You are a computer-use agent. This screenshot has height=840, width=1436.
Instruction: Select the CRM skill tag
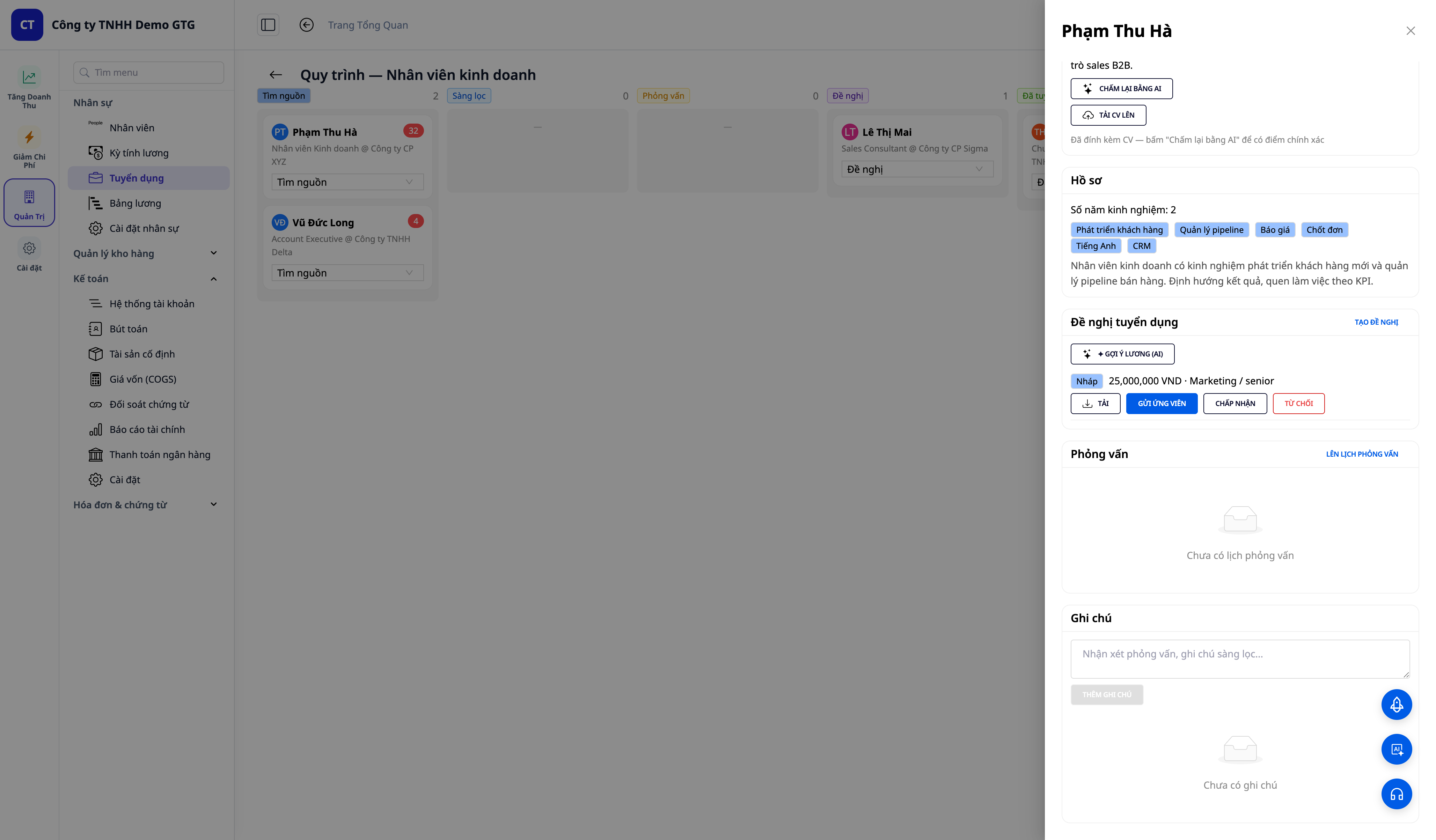coord(1141,246)
